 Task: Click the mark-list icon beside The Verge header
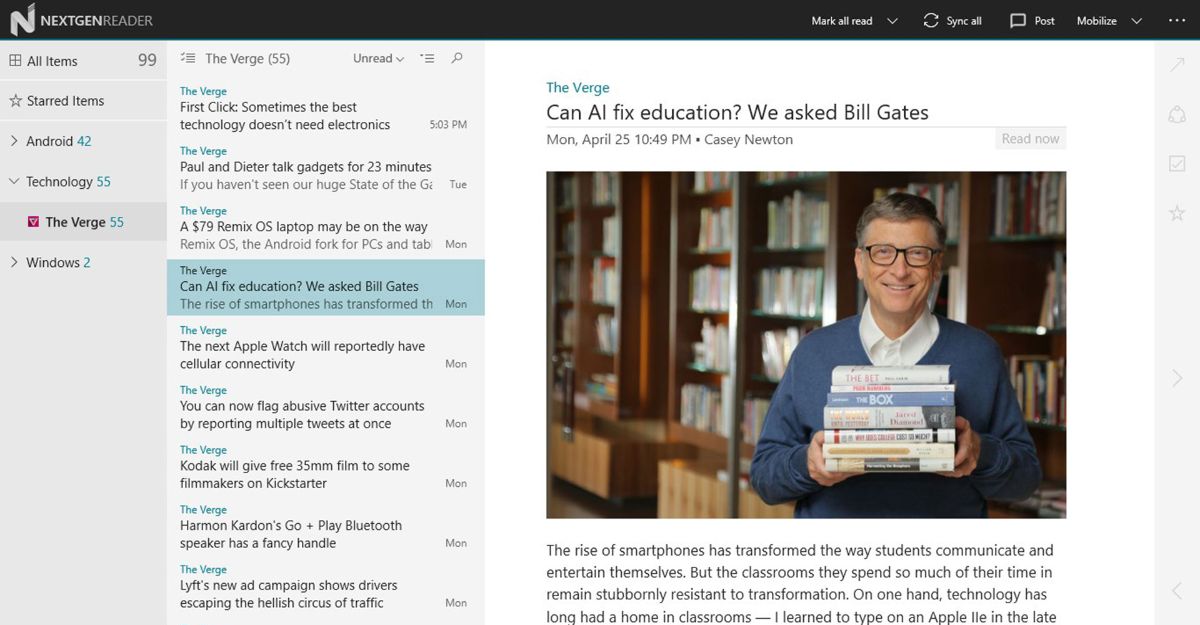187,59
